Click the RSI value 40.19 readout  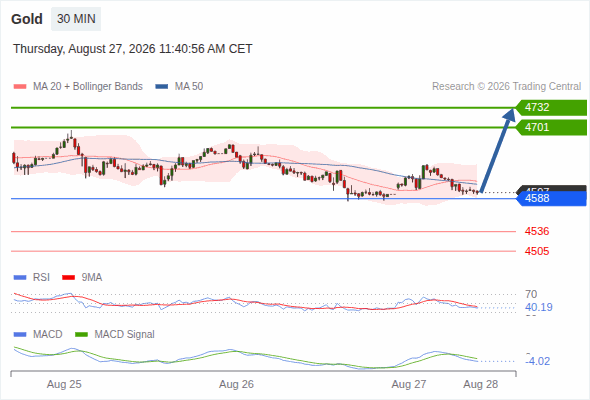[x=539, y=307]
